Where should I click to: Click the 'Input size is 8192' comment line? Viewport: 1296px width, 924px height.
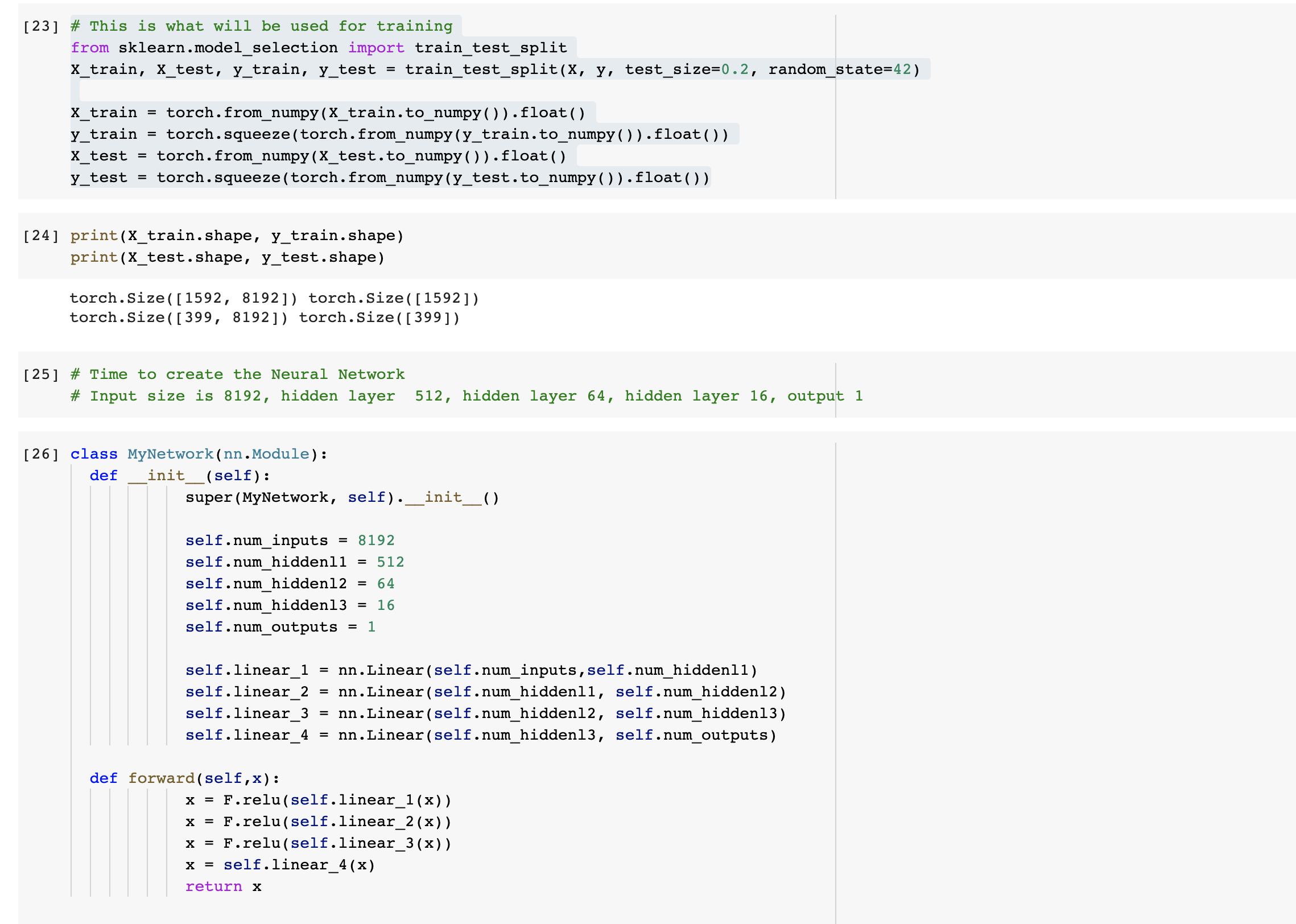(467, 397)
